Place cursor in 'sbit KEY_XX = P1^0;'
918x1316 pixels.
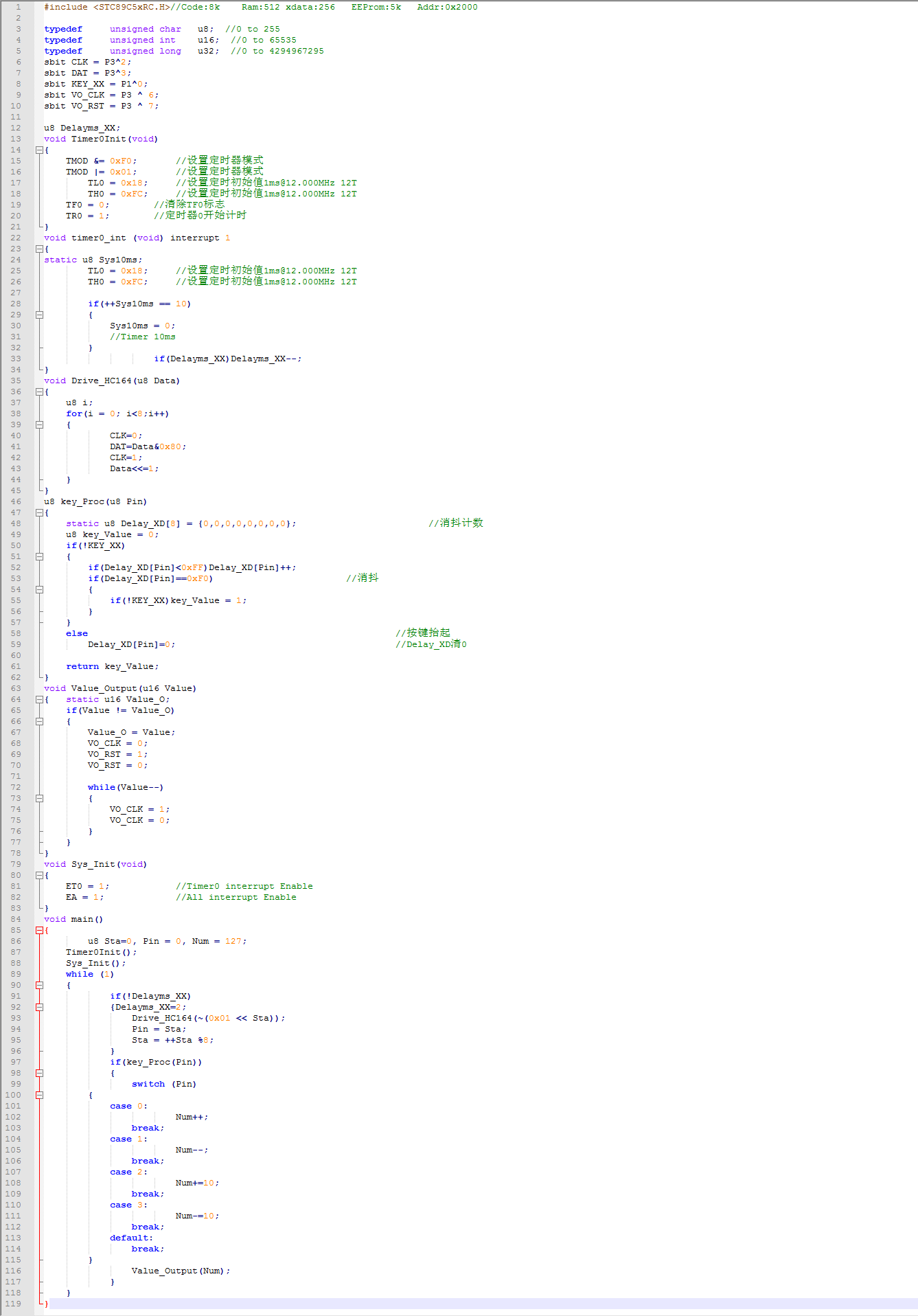[x=96, y=84]
